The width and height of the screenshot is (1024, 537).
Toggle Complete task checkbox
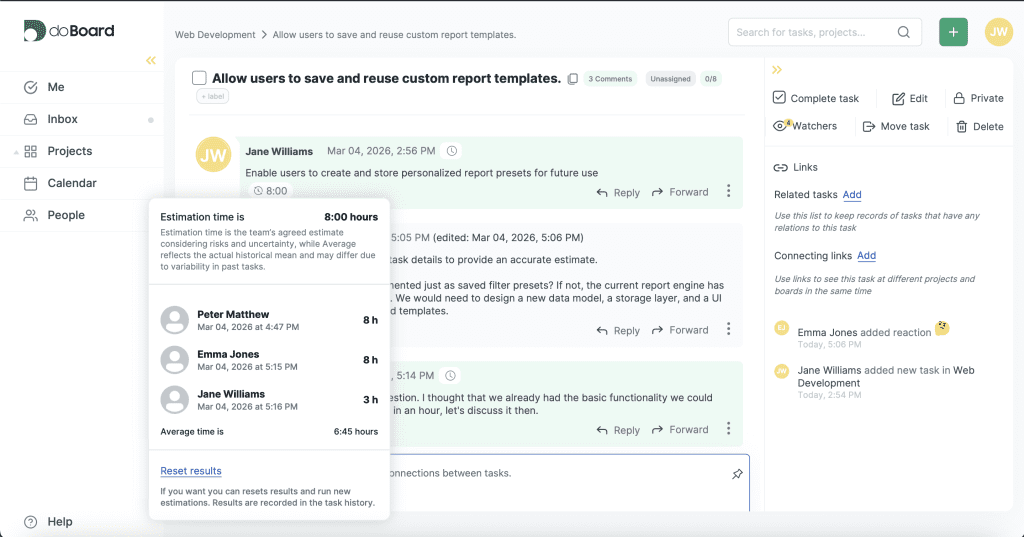click(x=780, y=98)
